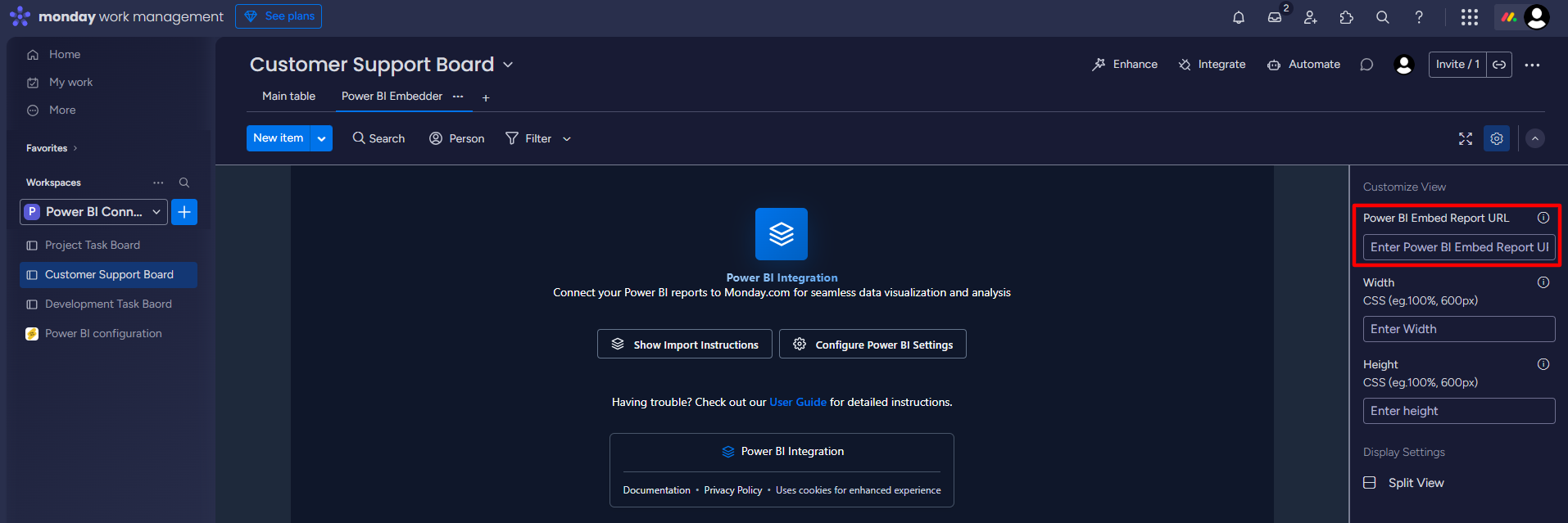The height and width of the screenshot is (523, 1568).
Task: Search workspaces magnifier icon
Action: [184, 183]
